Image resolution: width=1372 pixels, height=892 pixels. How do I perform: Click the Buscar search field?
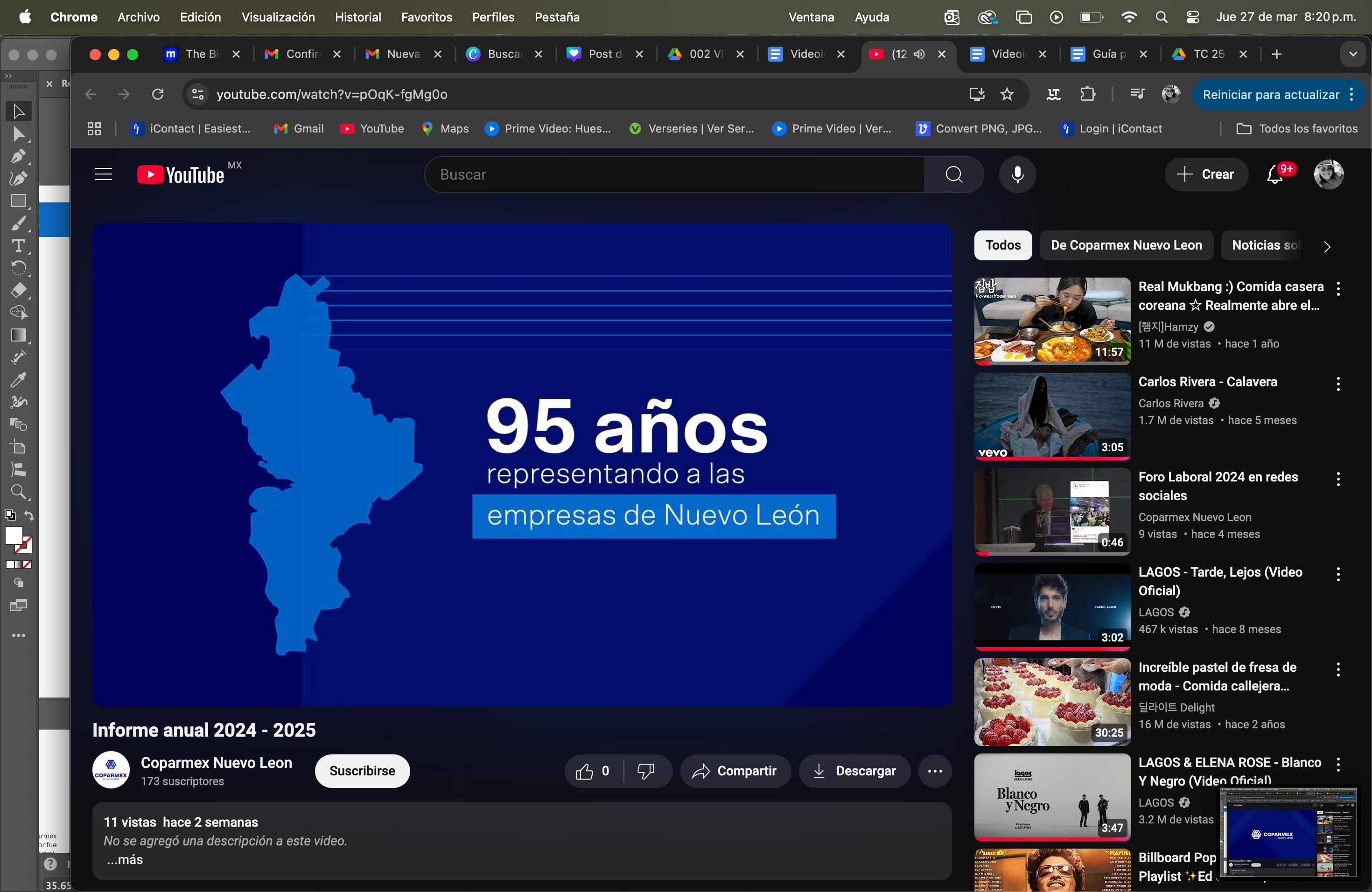coord(674,174)
